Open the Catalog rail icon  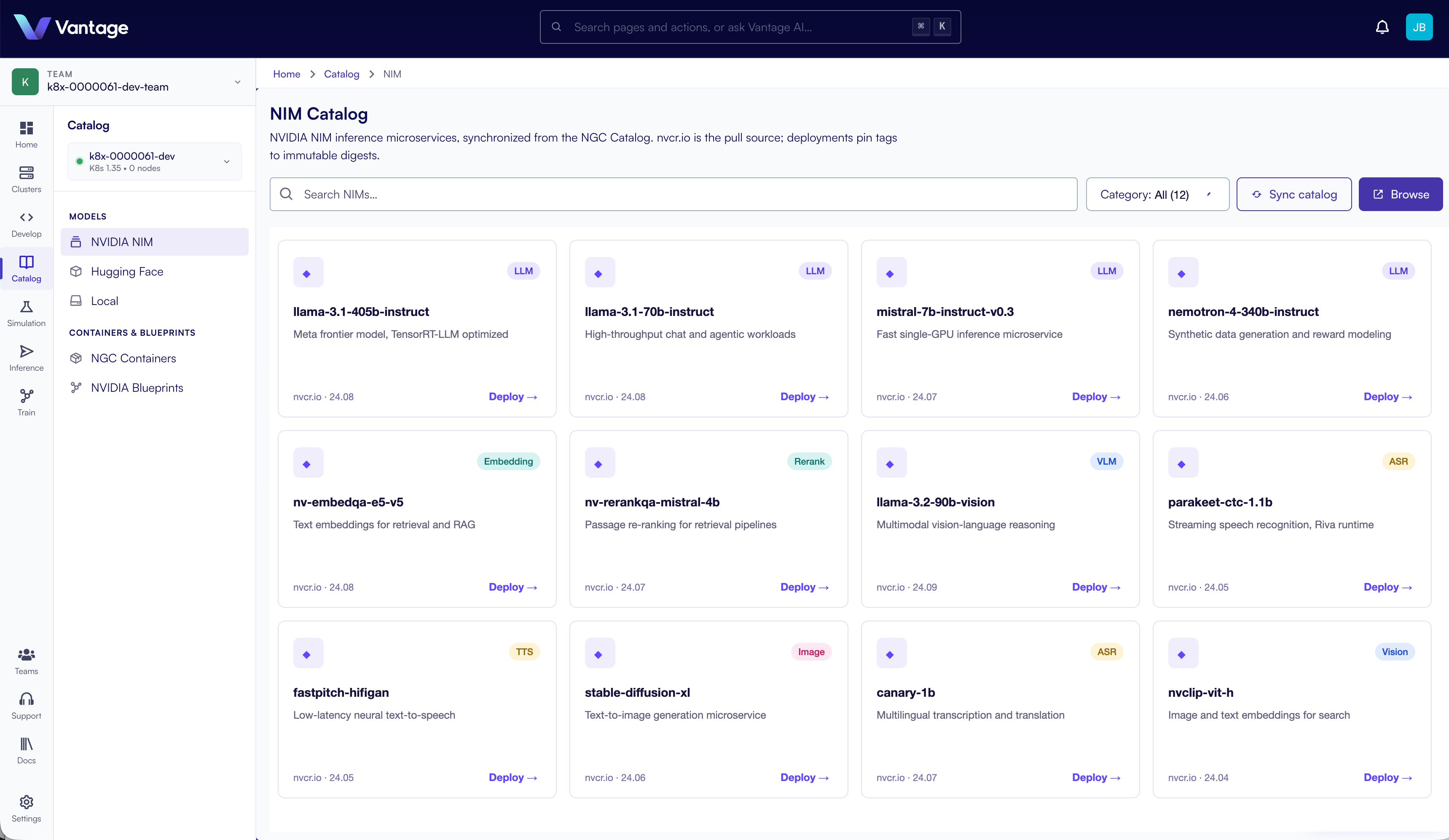point(27,269)
